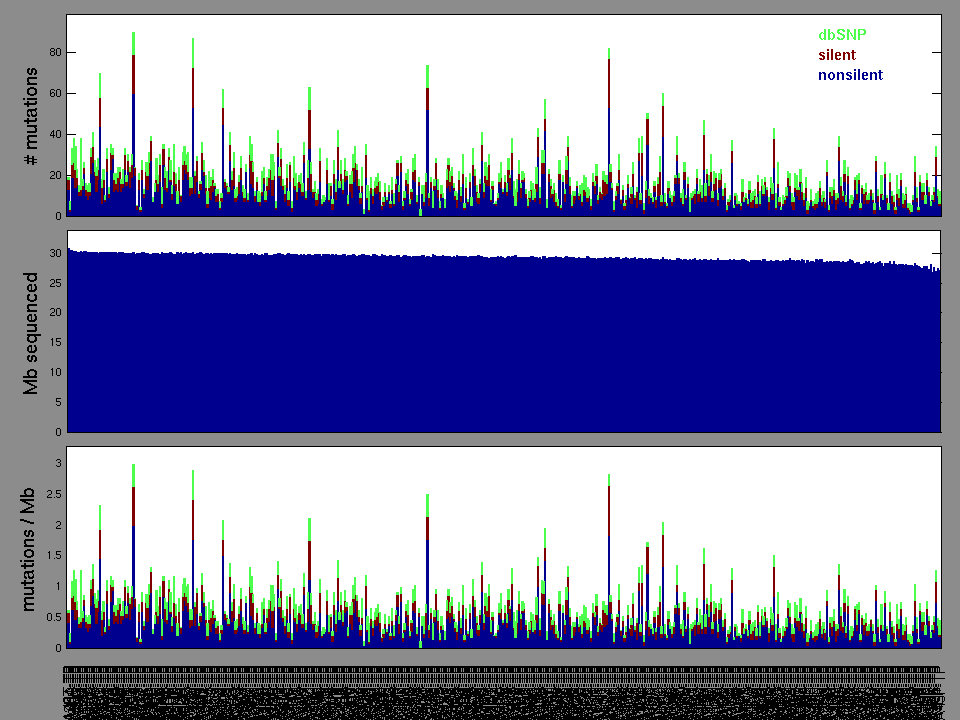Click the 'Mb sequenced' y-axis title
The image size is (960, 720).
(x=31, y=332)
